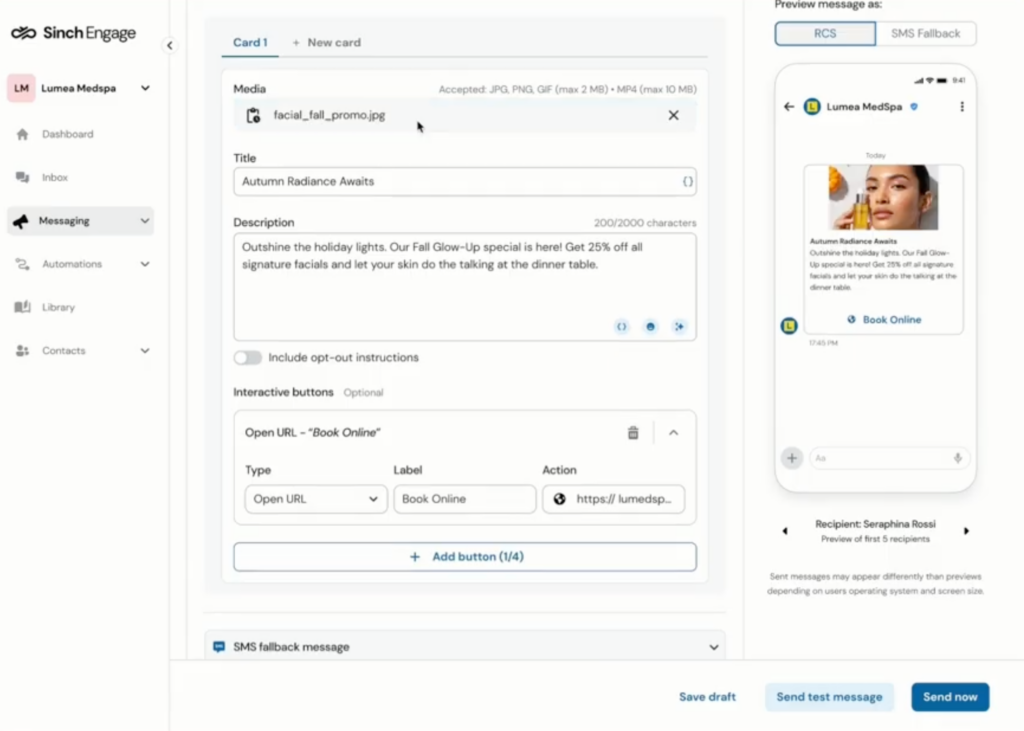Expand the Lumea Medspa account dropdown
Image resolution: width=1024 pixels, height=731 pixels.
pos(145,88)
